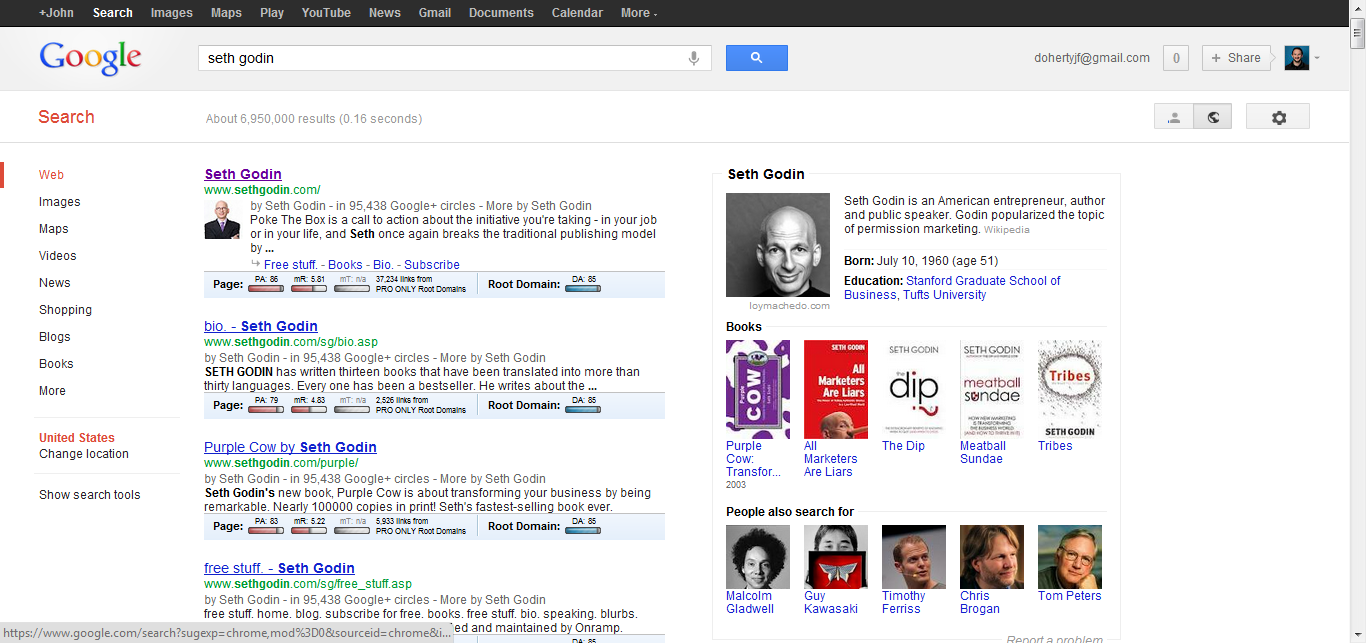Click the vertical scrollbar up arrow
The image size is (1366, 643).
coord(1357,8)
